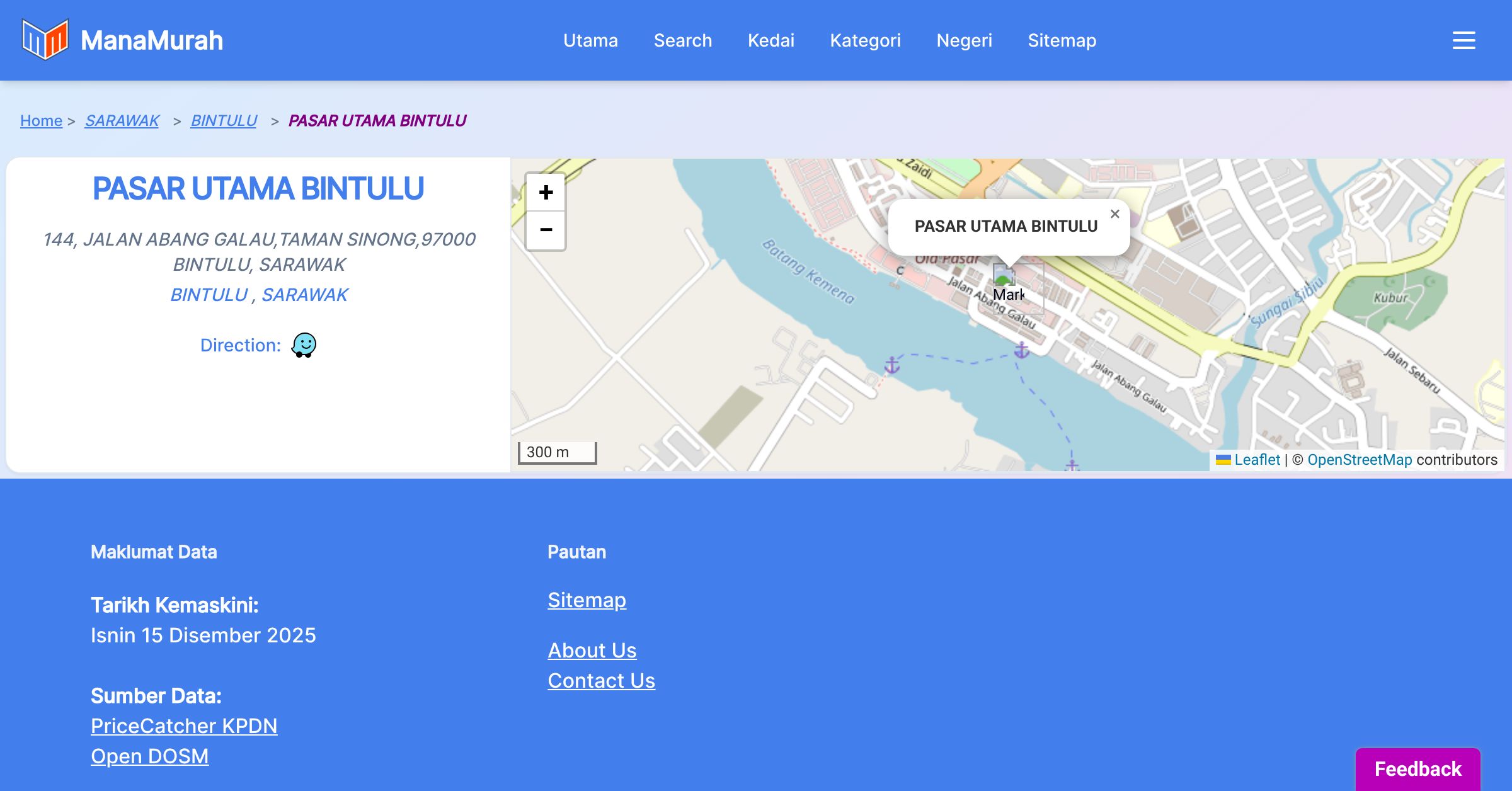Viewport: 1512px width, 791px height.
Task: Open the Utama menu item
Action: [x=590, y=40]
